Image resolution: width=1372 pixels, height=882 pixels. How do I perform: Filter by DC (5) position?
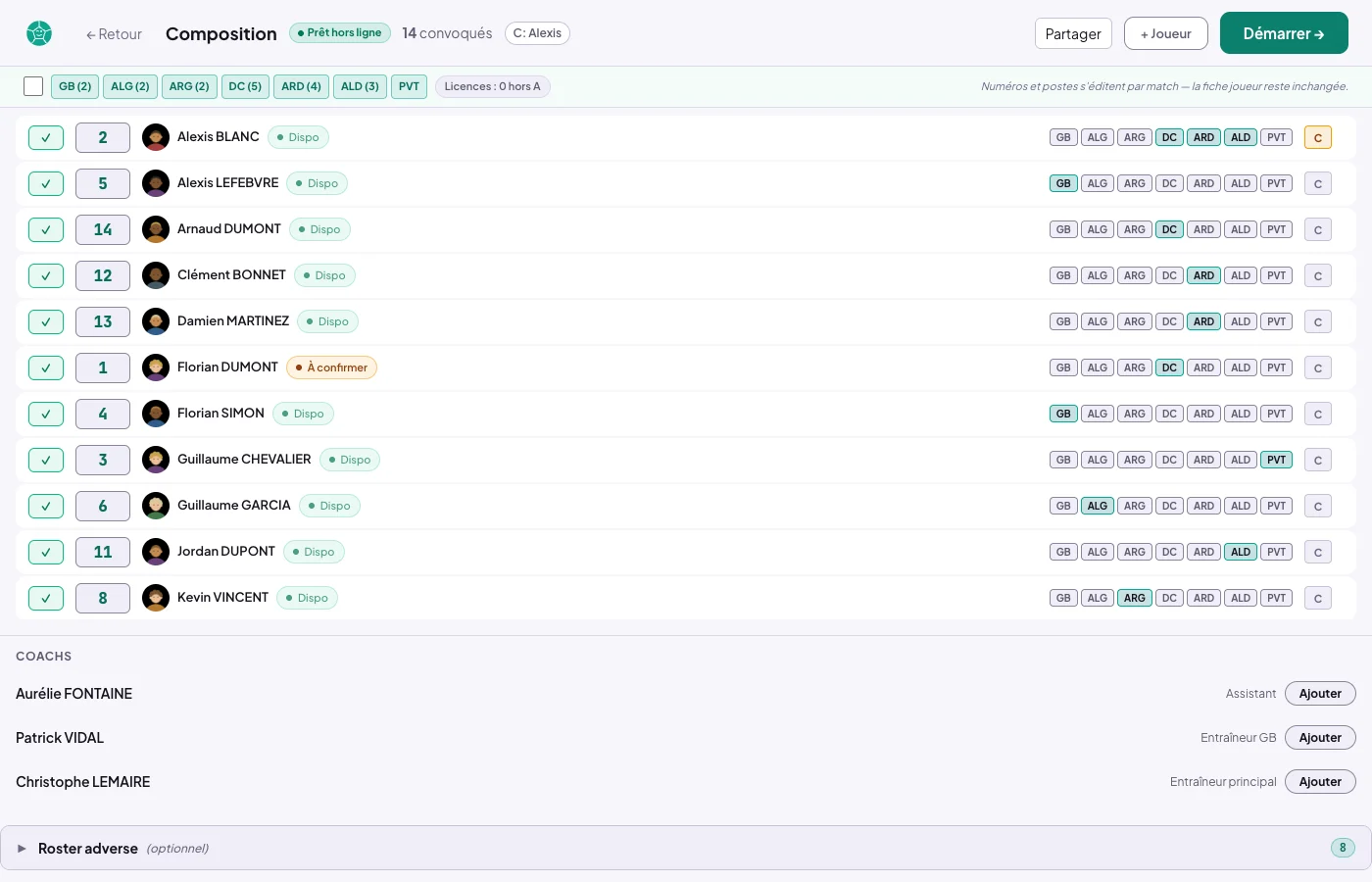245,86
